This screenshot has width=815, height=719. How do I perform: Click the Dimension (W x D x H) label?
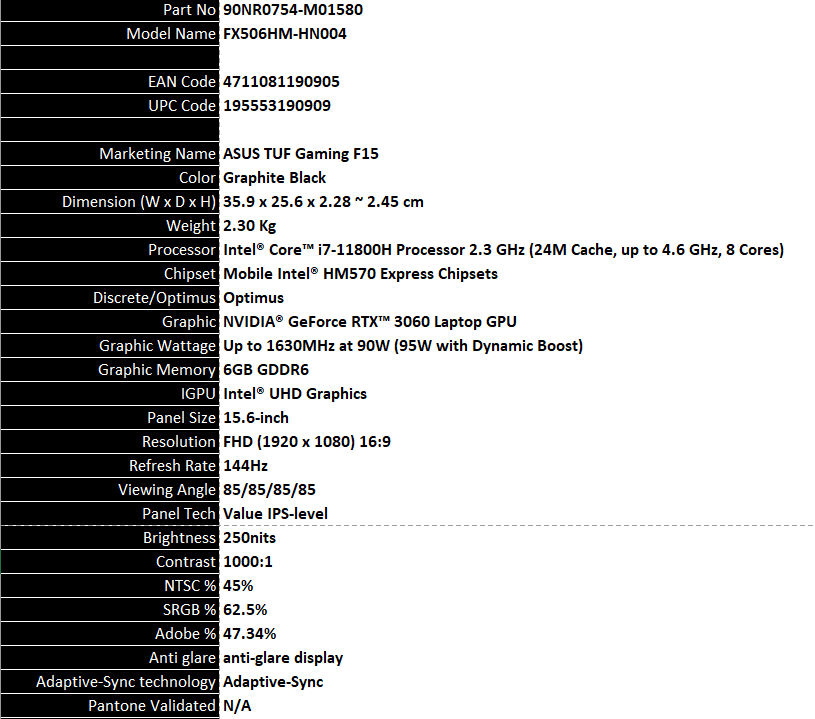[138, 202]
